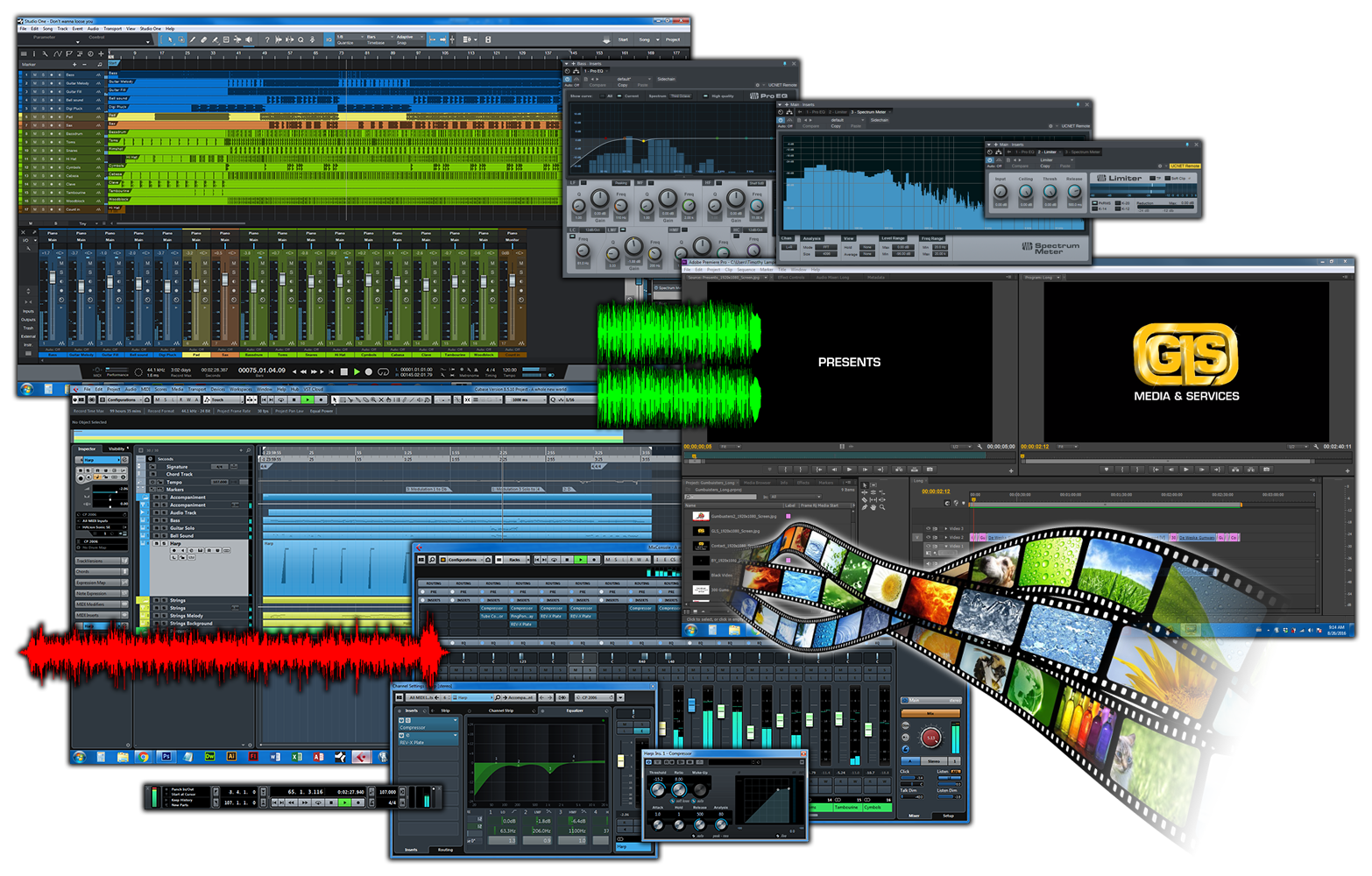Click the Project button in Studio One top right
1372x876 pixels.
[x=673, y=39]
